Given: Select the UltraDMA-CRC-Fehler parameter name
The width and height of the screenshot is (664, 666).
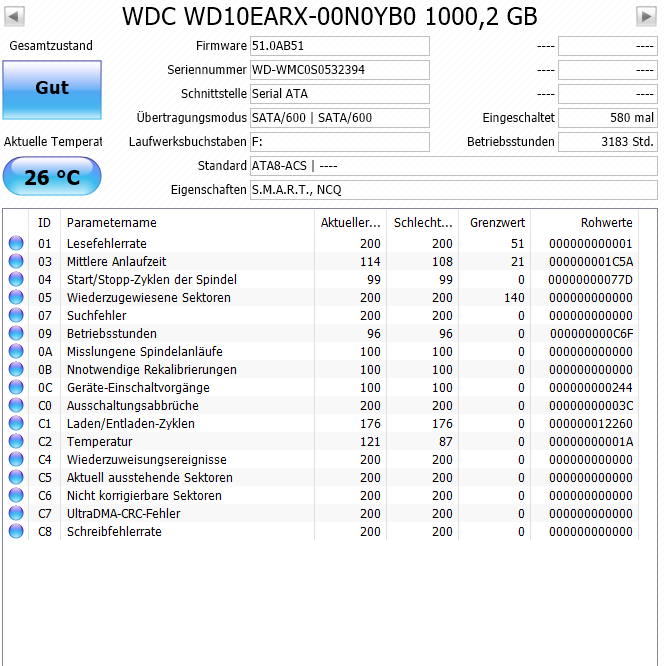Looking at the screenshot, I should (124, 514).
